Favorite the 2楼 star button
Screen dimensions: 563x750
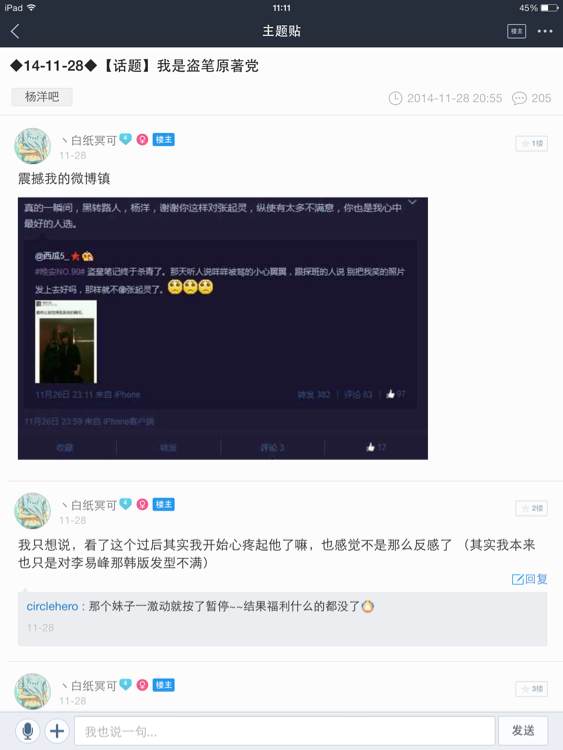tap(531, 508)
